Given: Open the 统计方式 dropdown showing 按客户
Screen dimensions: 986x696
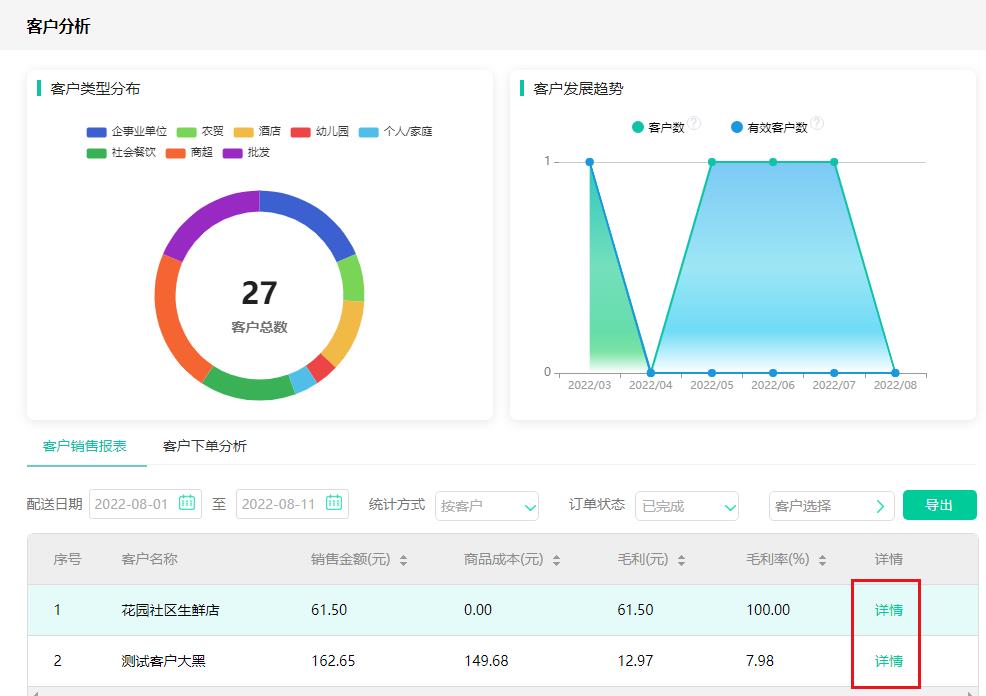Looking at the screenshot, I should tap(487, 506).
